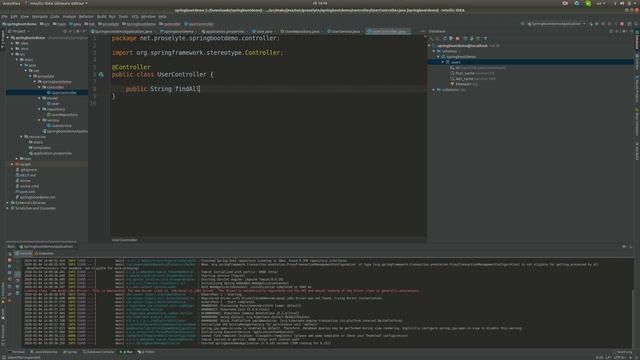Select the first_name column in Database panel

pyautogui.click(x=464, y=73)
